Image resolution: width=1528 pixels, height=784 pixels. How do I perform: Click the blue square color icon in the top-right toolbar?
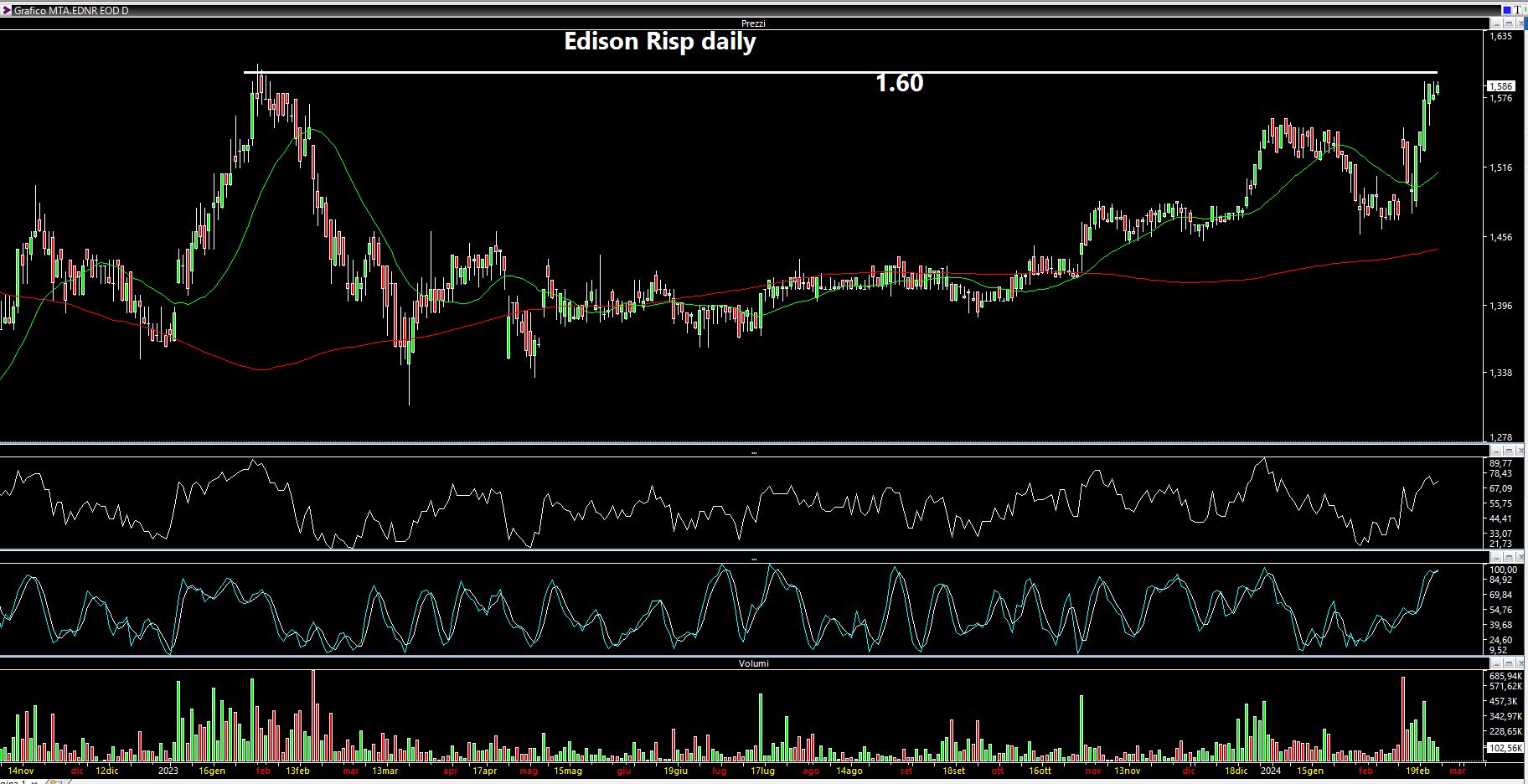pos(1507,10)
